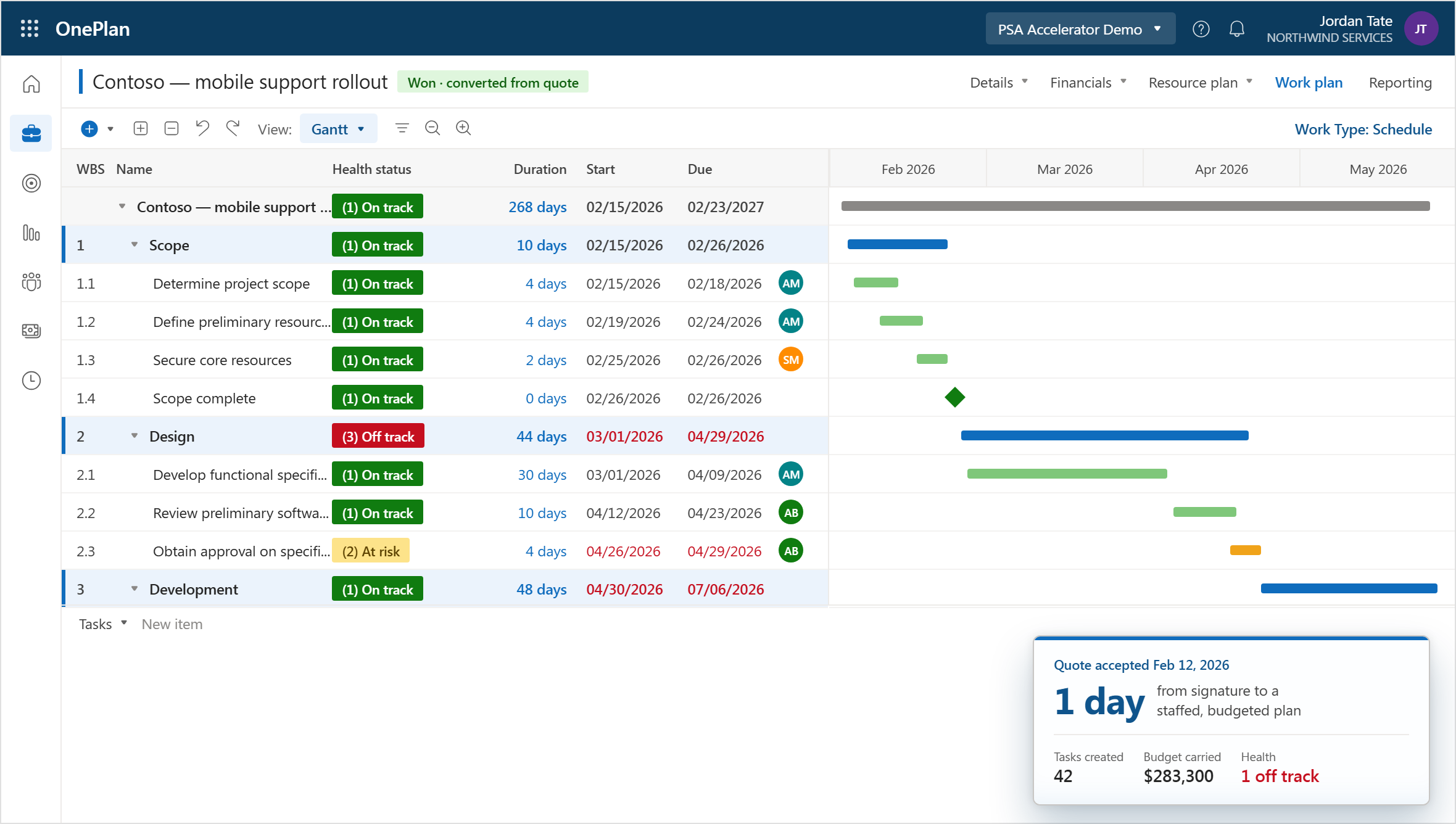Image resolution: width=1456 pixels, height=824 pixels.
Task: Open the Tasks type dropdown
Action: pyautogui.click(x=103, y=624)
